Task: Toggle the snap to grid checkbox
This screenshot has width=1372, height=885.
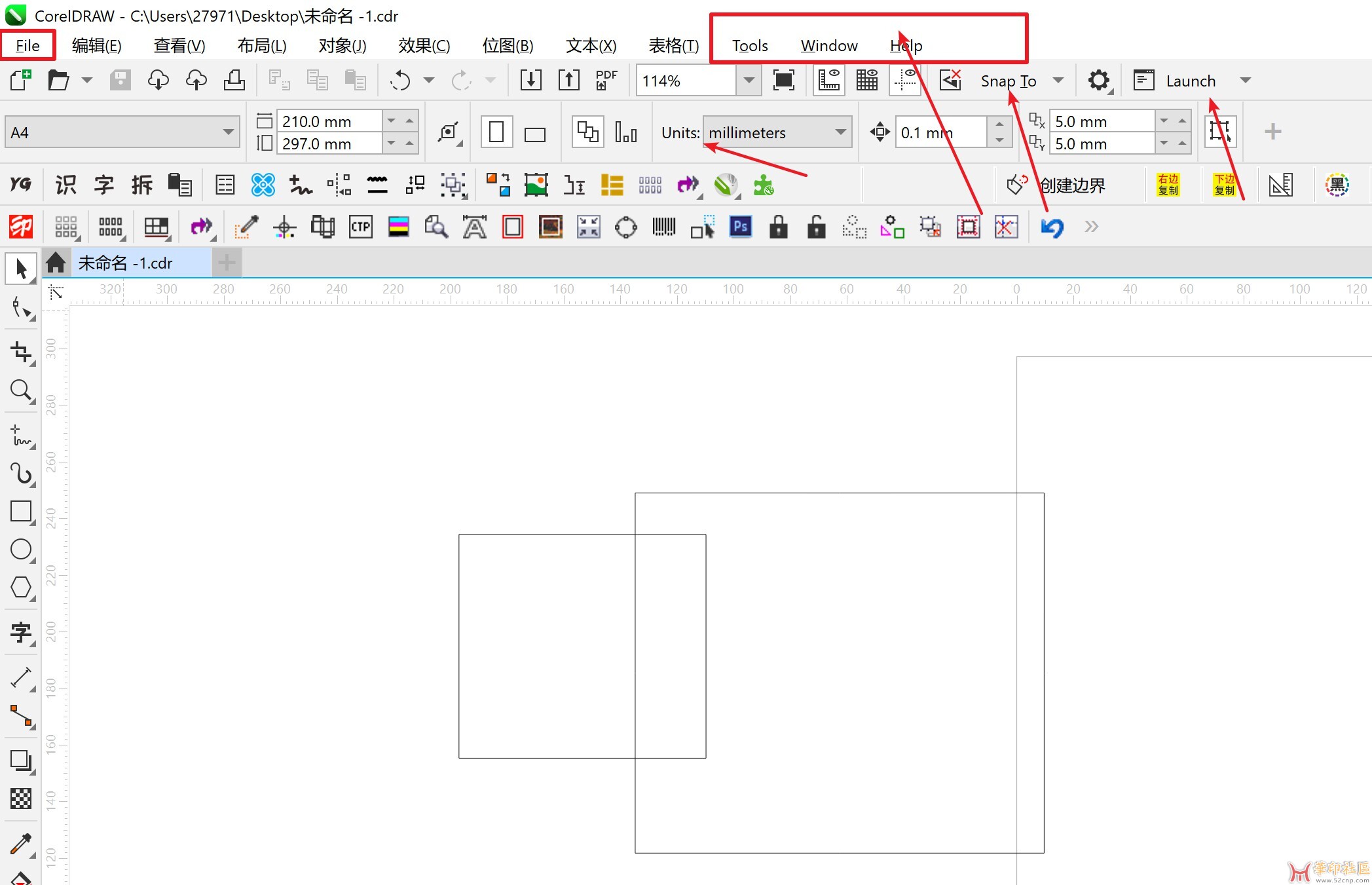Action: point(1054,80)
